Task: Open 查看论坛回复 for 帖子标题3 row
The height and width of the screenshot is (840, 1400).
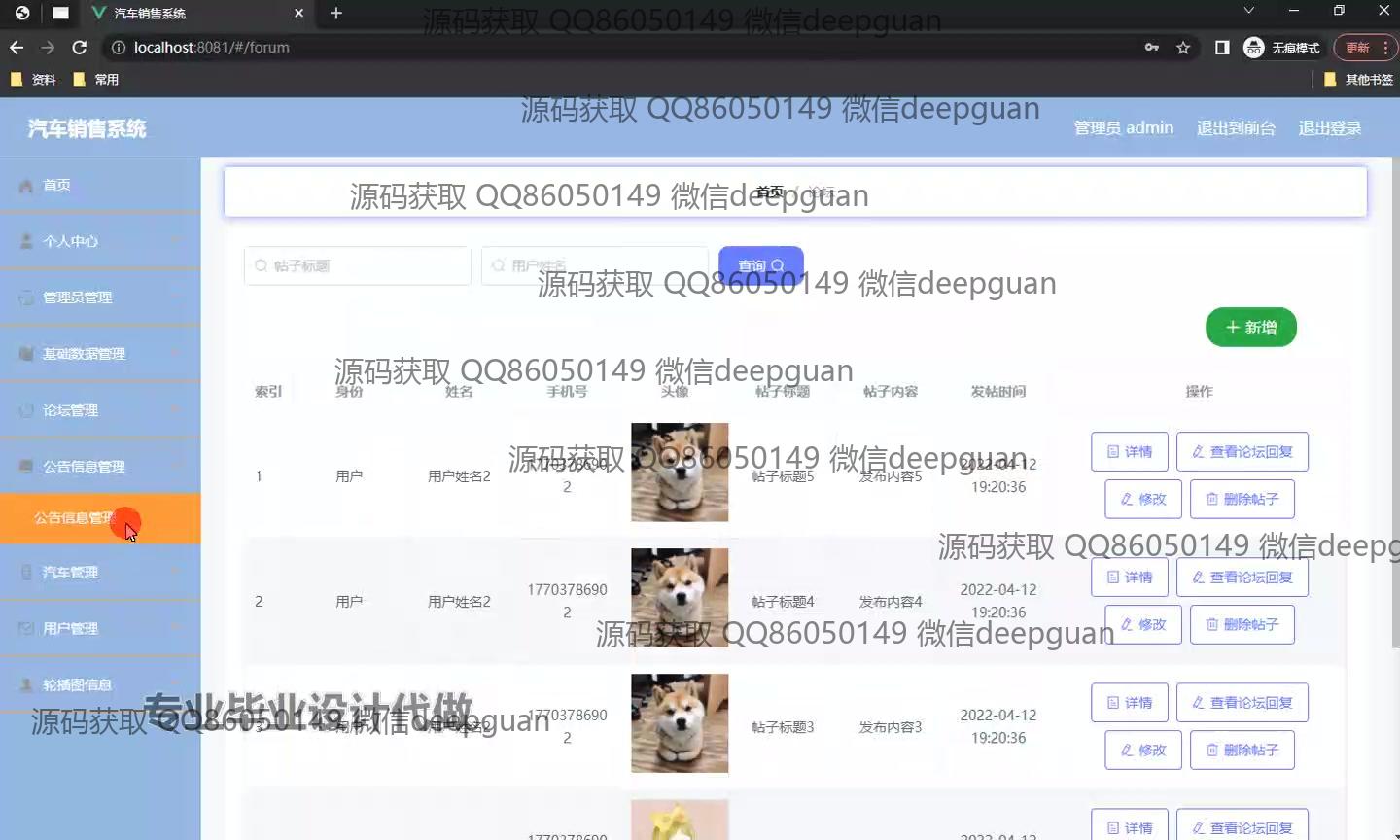Action: click(x=1242, y=703)
